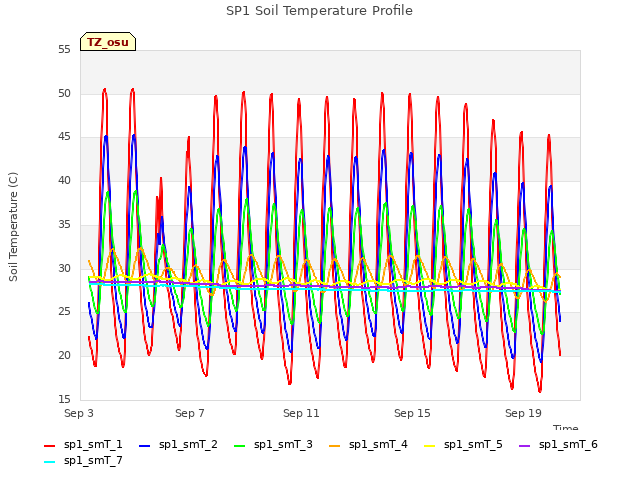The width and height of the screenshot is (640, 480).
Task: Click the 35 y-axis tick label
Action: [x=64, y=224]
